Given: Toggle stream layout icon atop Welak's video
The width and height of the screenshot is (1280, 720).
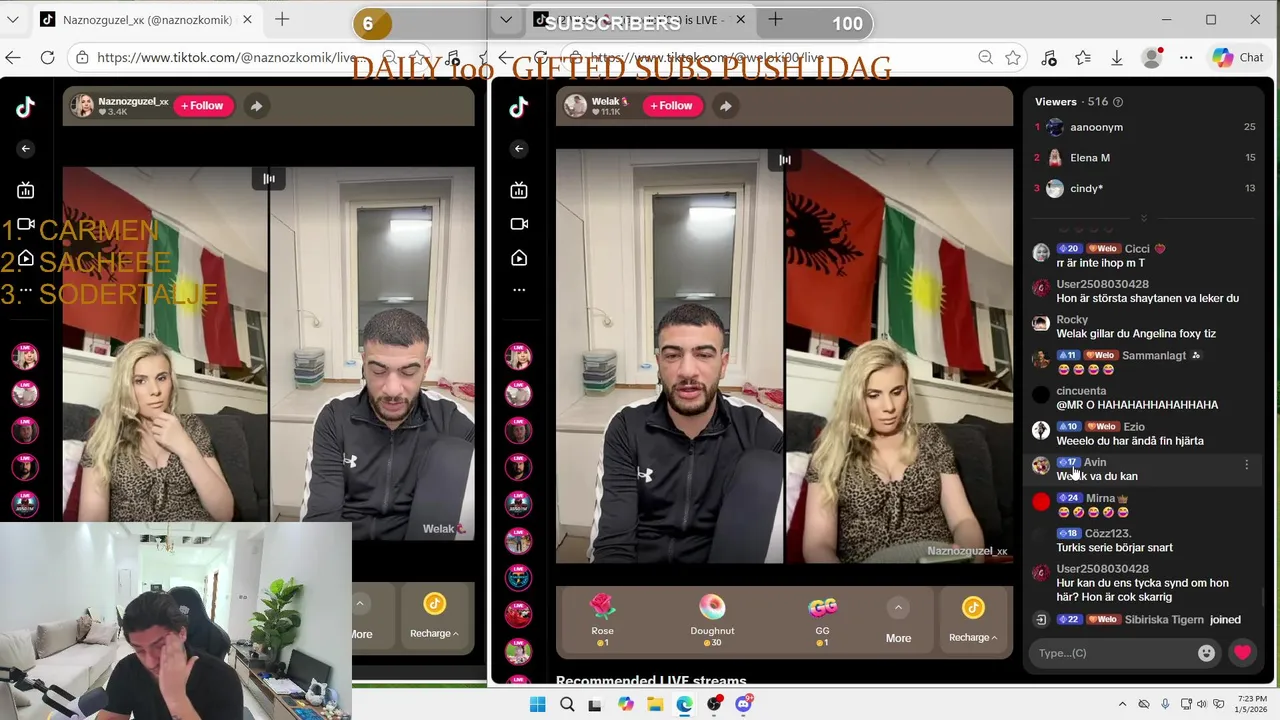Looking at the screenshot, I should (x=785, y=160).
